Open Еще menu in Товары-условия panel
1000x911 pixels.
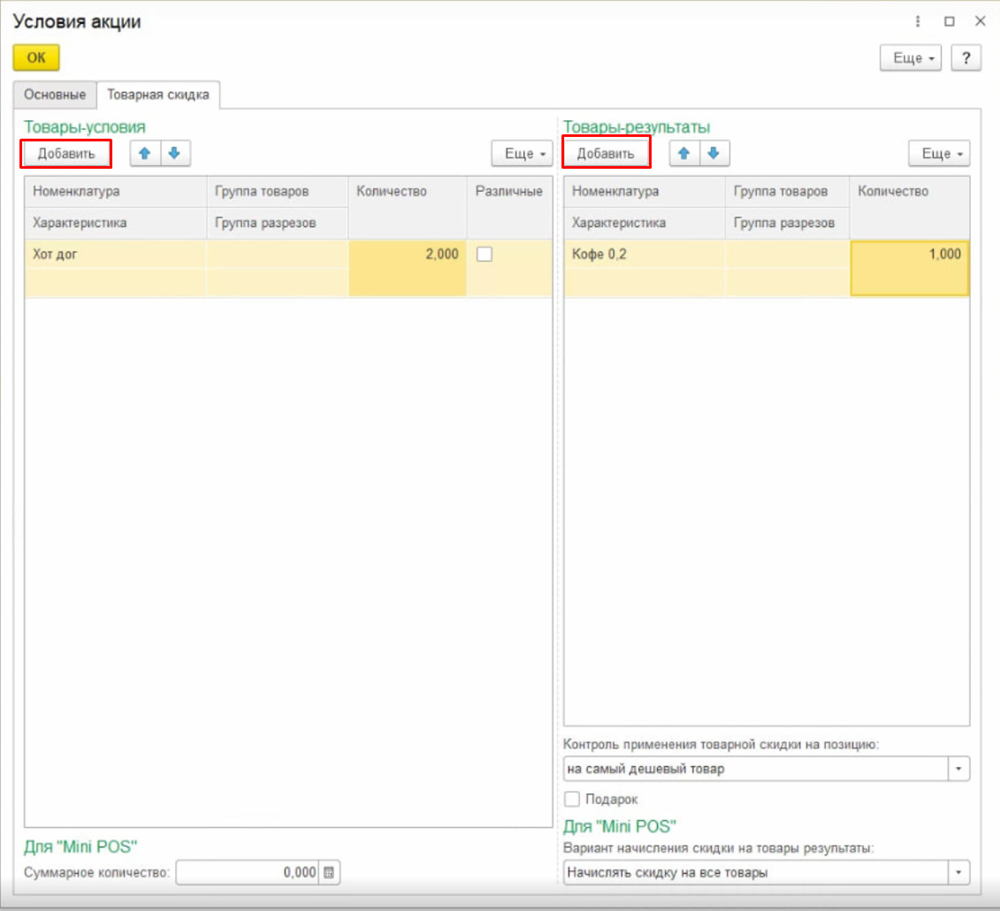pyautogui.click(x=522, y=154)
